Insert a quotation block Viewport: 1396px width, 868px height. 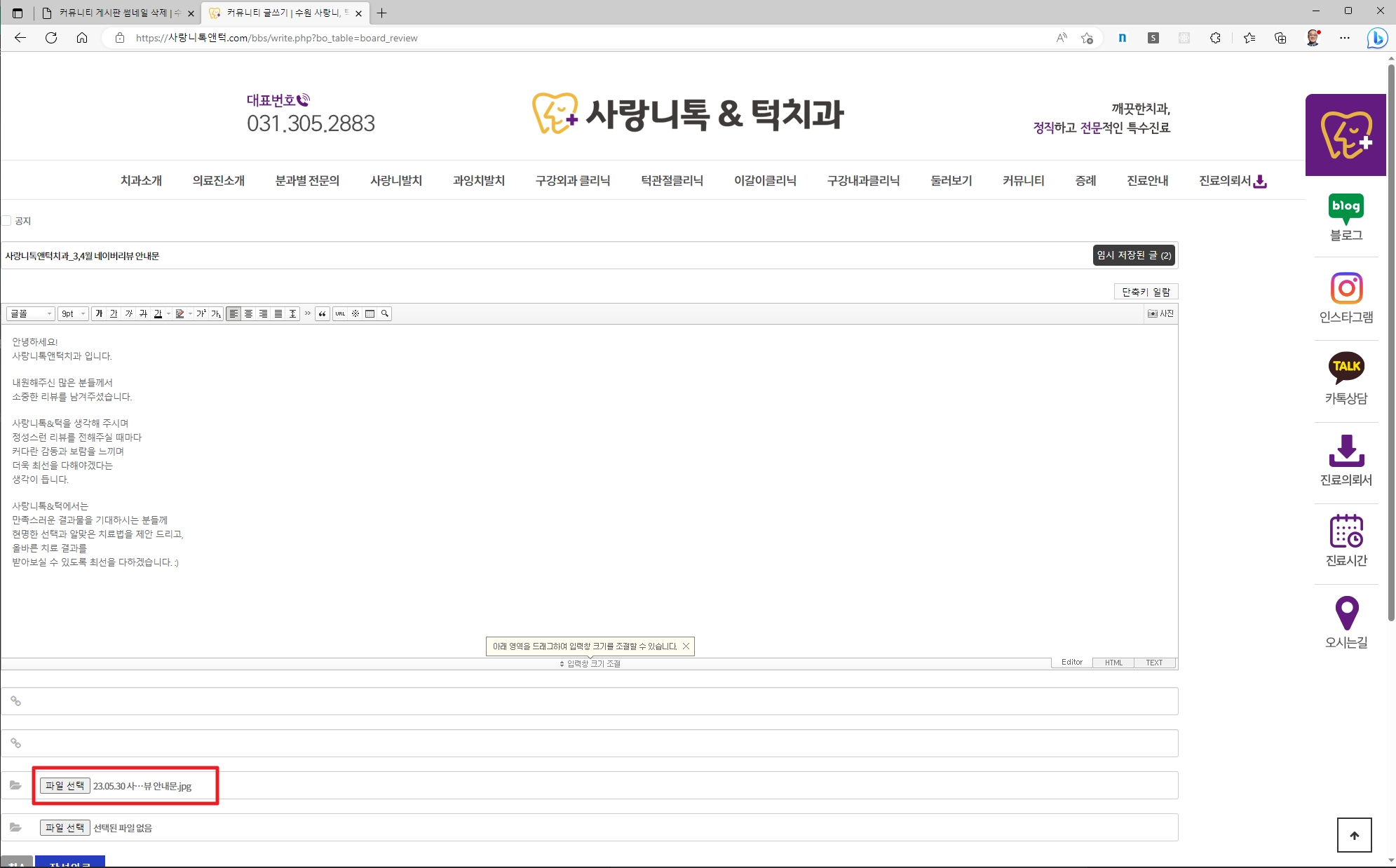click(x=323, y=313)
